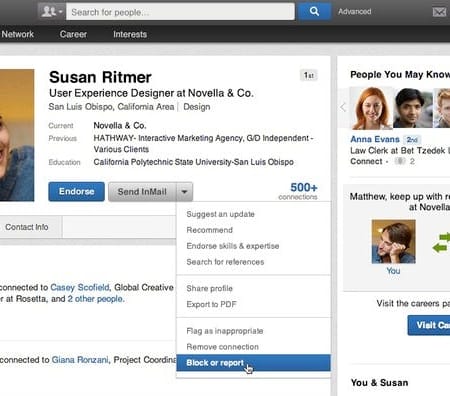Viewport: 450px width, 396px height.
Task: Click the blue magnifier search button
Action: point(314,12)
